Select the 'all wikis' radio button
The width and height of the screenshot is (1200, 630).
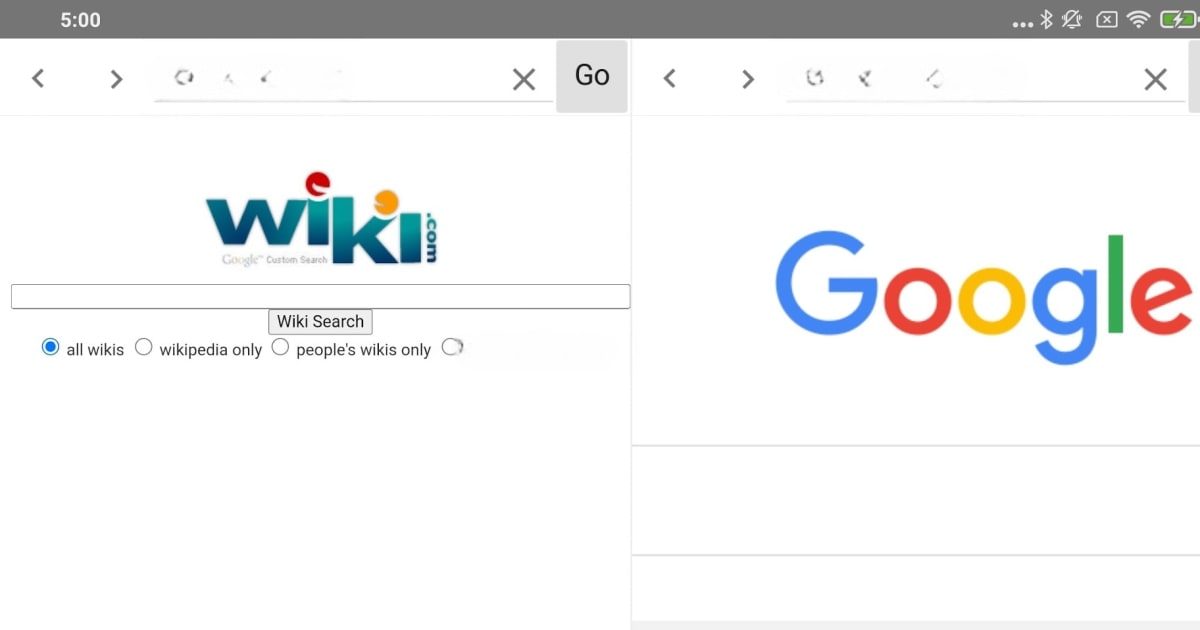[x=50, y=347]
